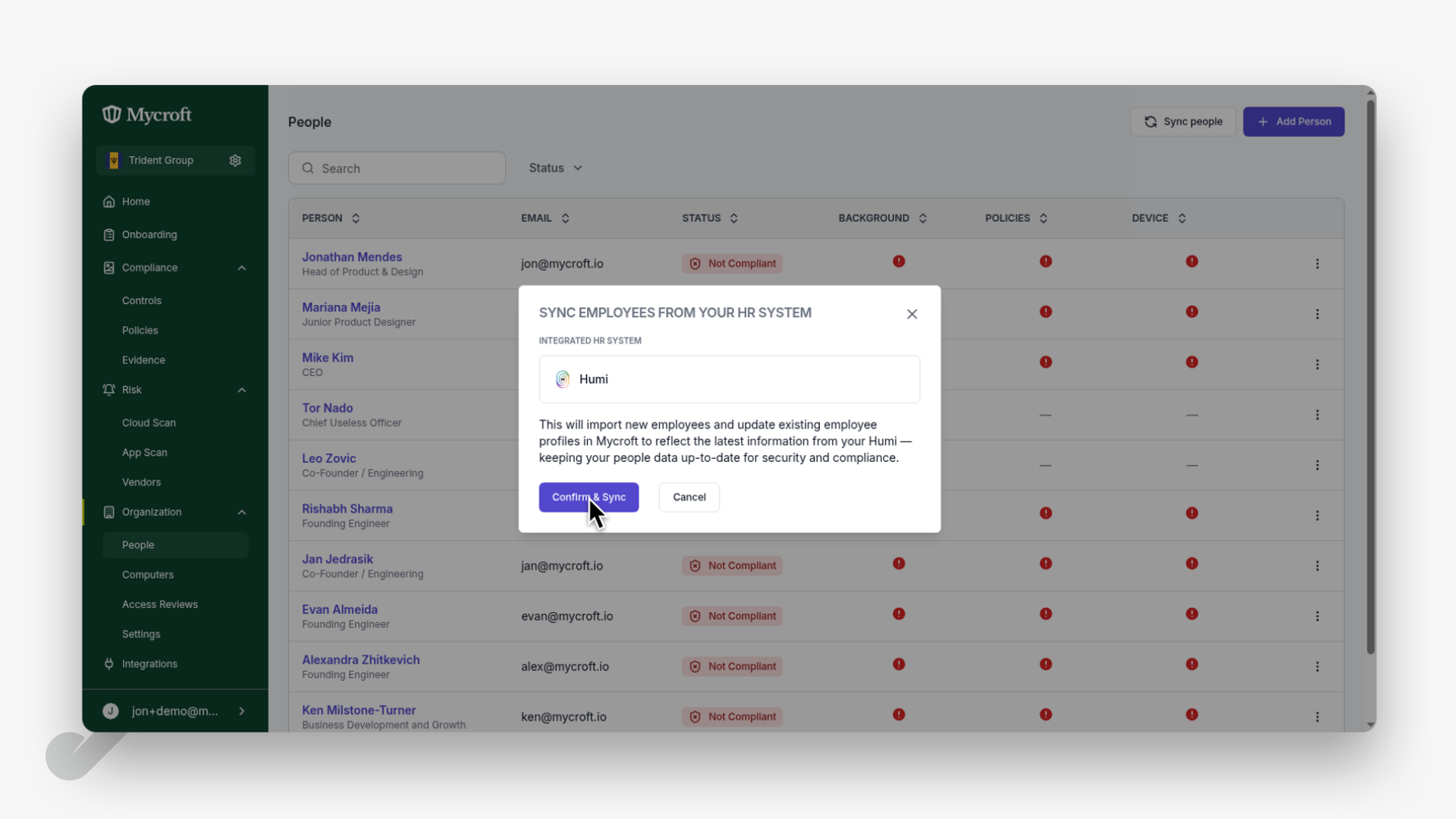Click the policies alert icon for Evan Almeida
The image size is (1456, 819).
tap(1046, 613)
